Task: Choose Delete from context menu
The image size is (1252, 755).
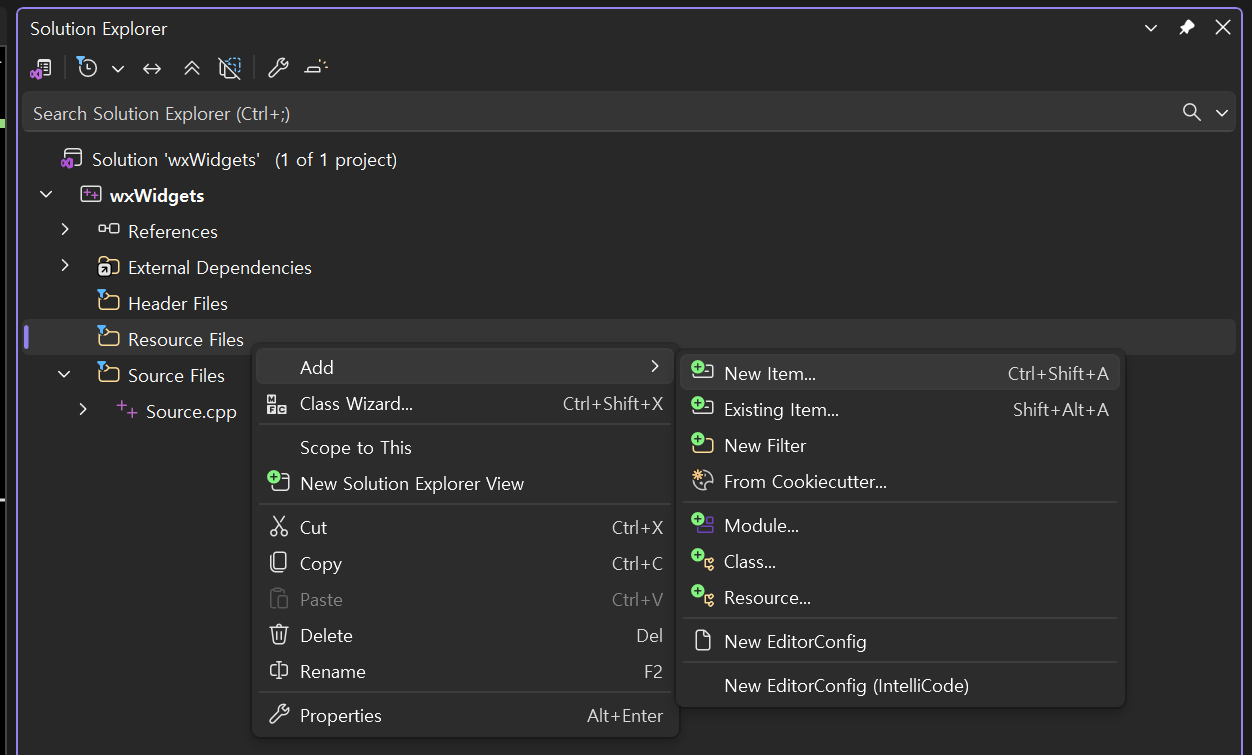Action: coord(465,635)
